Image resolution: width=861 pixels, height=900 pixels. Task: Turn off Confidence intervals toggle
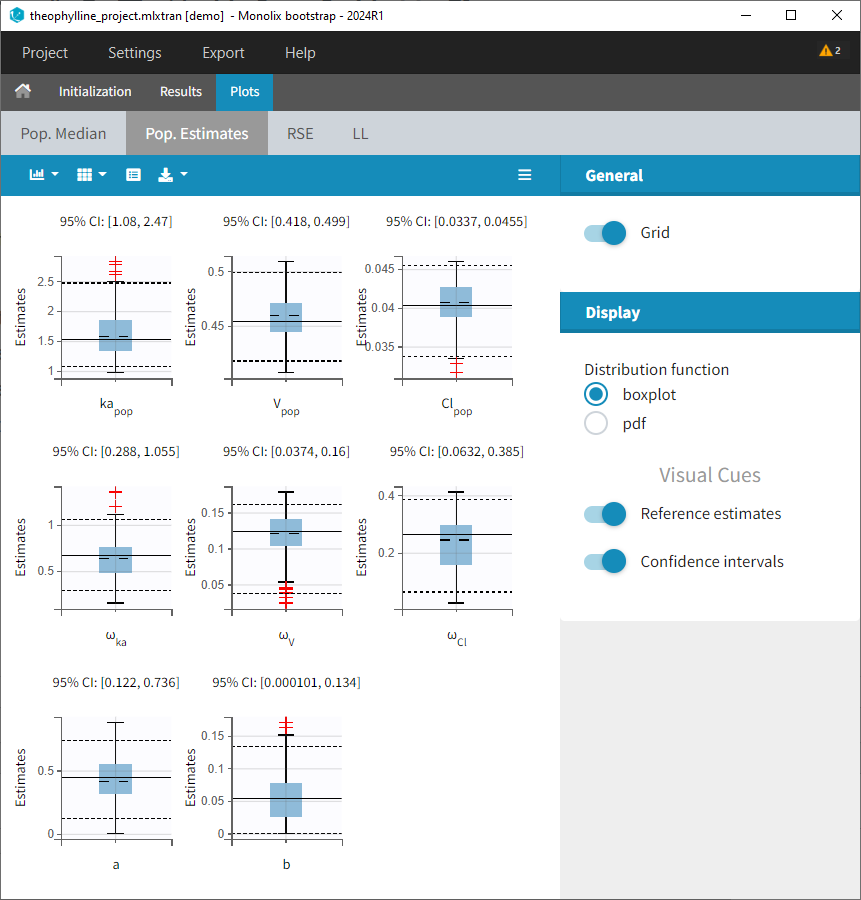pyautogui.click(x=605, y=562)
